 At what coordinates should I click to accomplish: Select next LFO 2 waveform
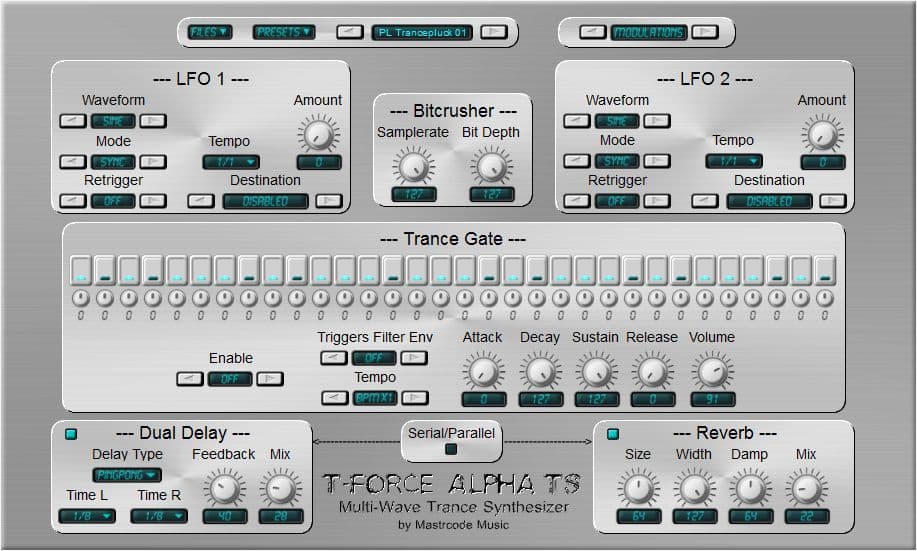click(657, 121)
